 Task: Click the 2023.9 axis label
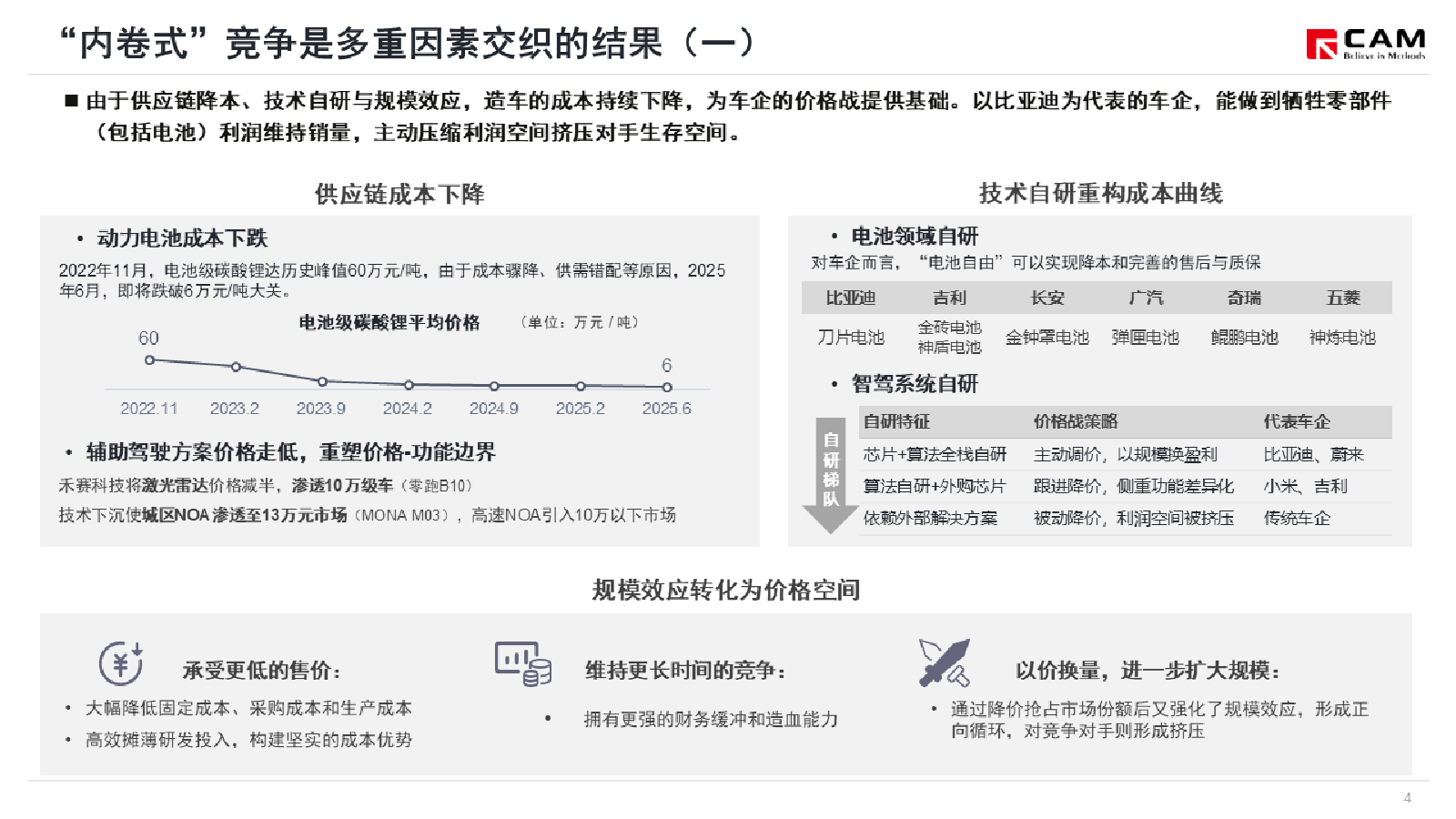pos(321,409)
